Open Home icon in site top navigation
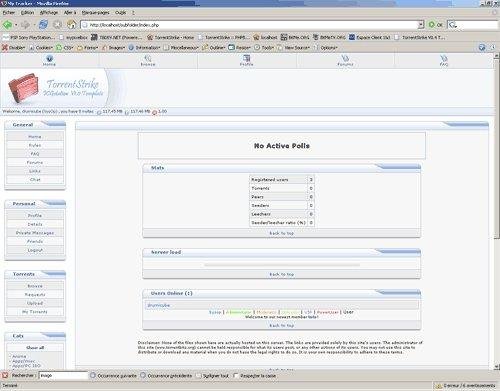The width and height of the screenshot is (500, 391). [49, 58]
